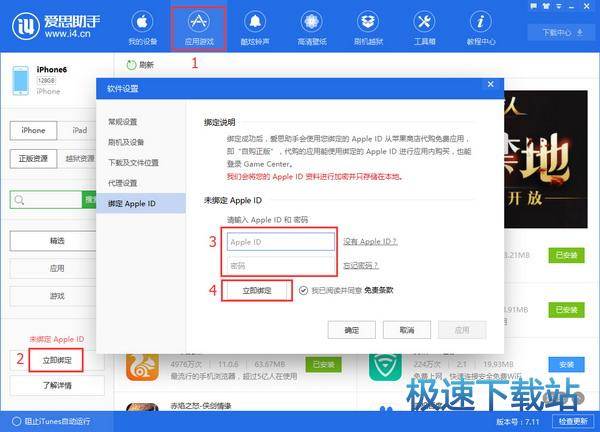Open the 刷机越狱 flash and jailbreak section

368,28
